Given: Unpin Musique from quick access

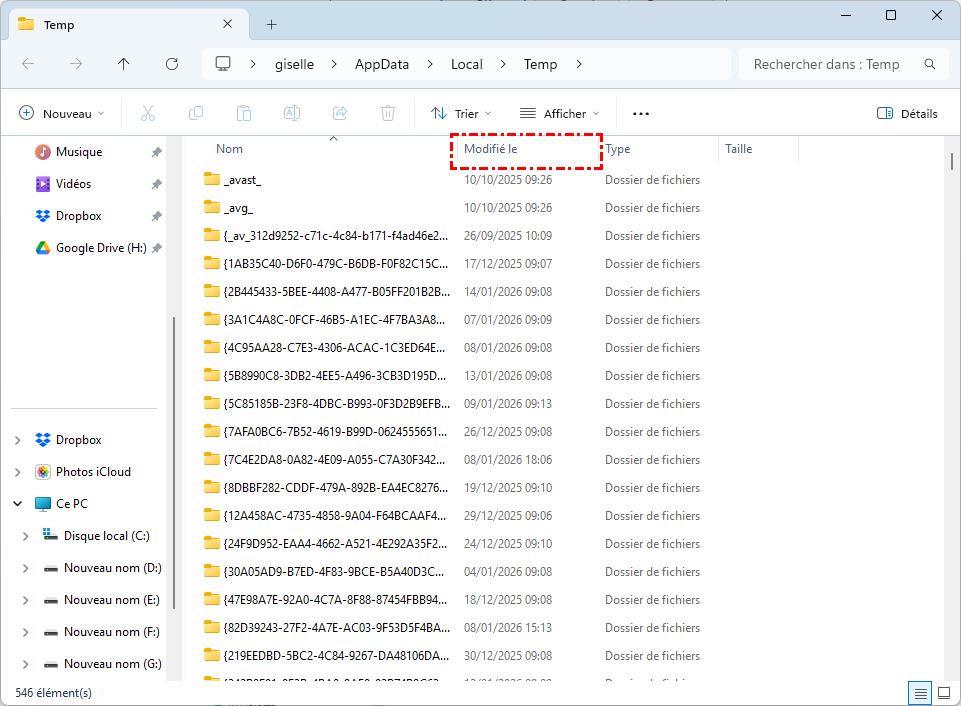Looking at the screenshot, I should coord(156,152).
